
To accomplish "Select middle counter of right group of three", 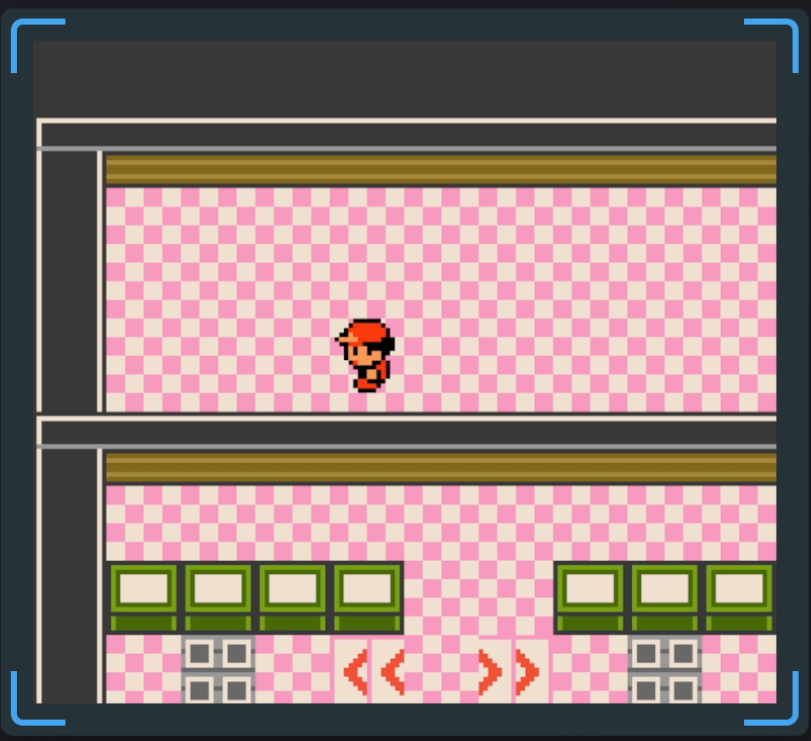I will (x=665, y=597).
